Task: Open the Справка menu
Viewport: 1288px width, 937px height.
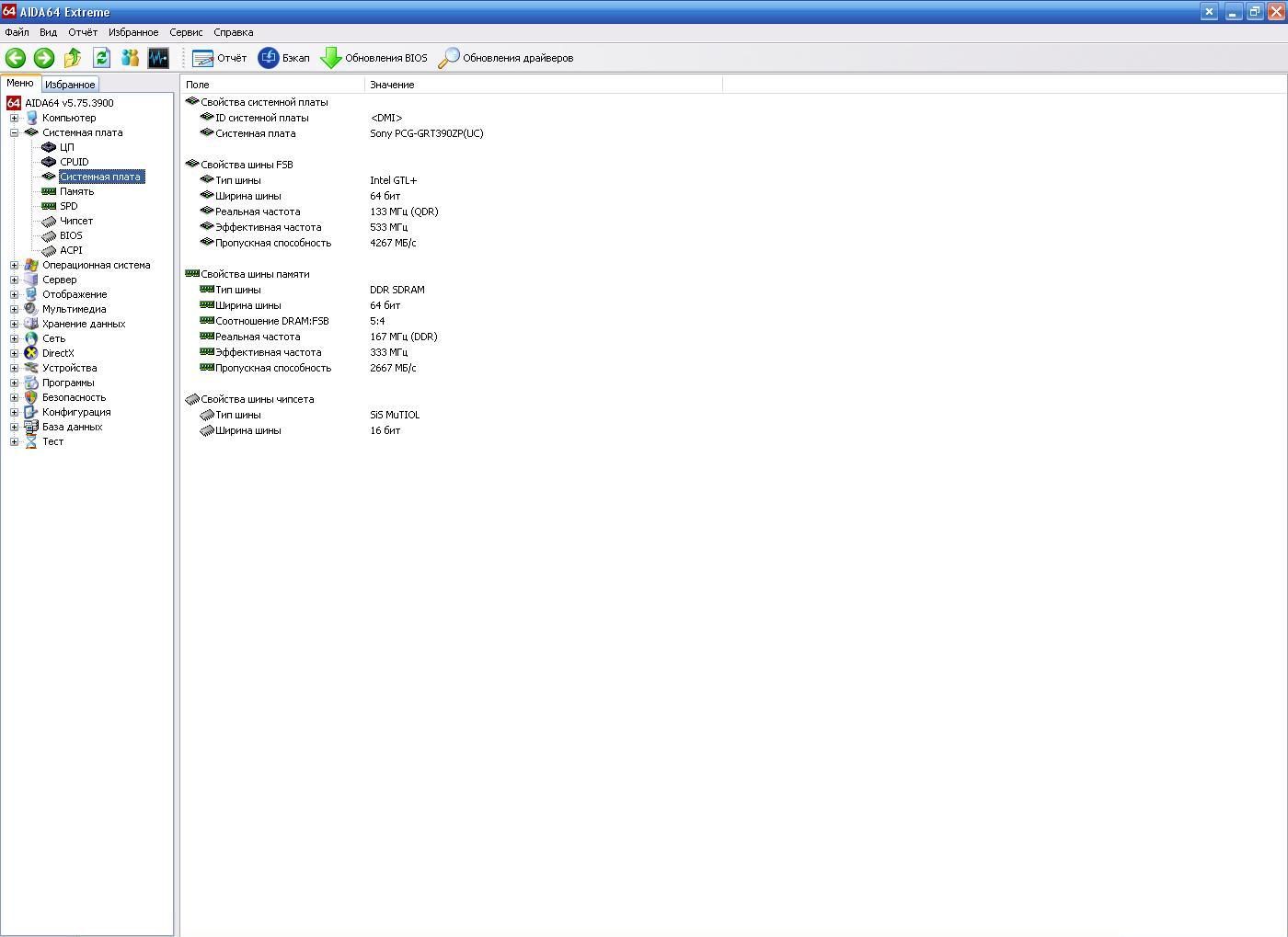Action: [x=234, y=32]
